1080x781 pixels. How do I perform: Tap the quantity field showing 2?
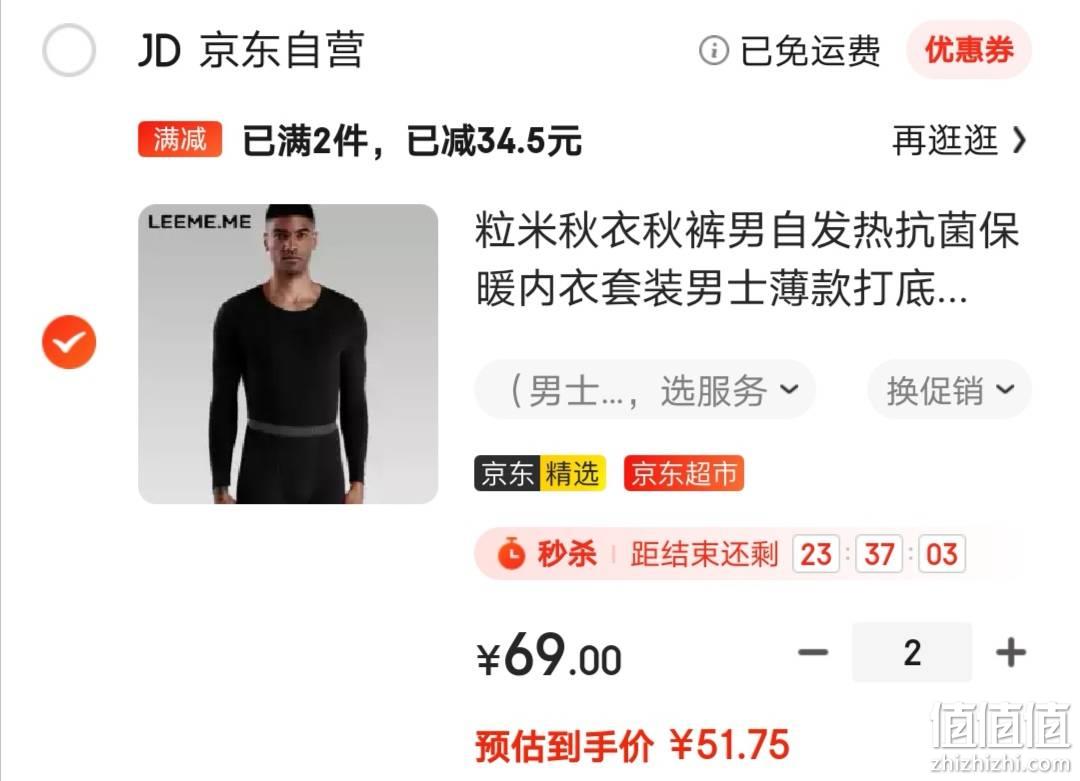tap(912, 652)
